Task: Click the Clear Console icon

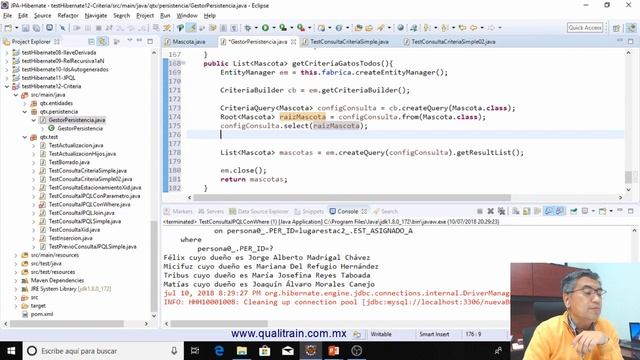Action: [516, 211]
